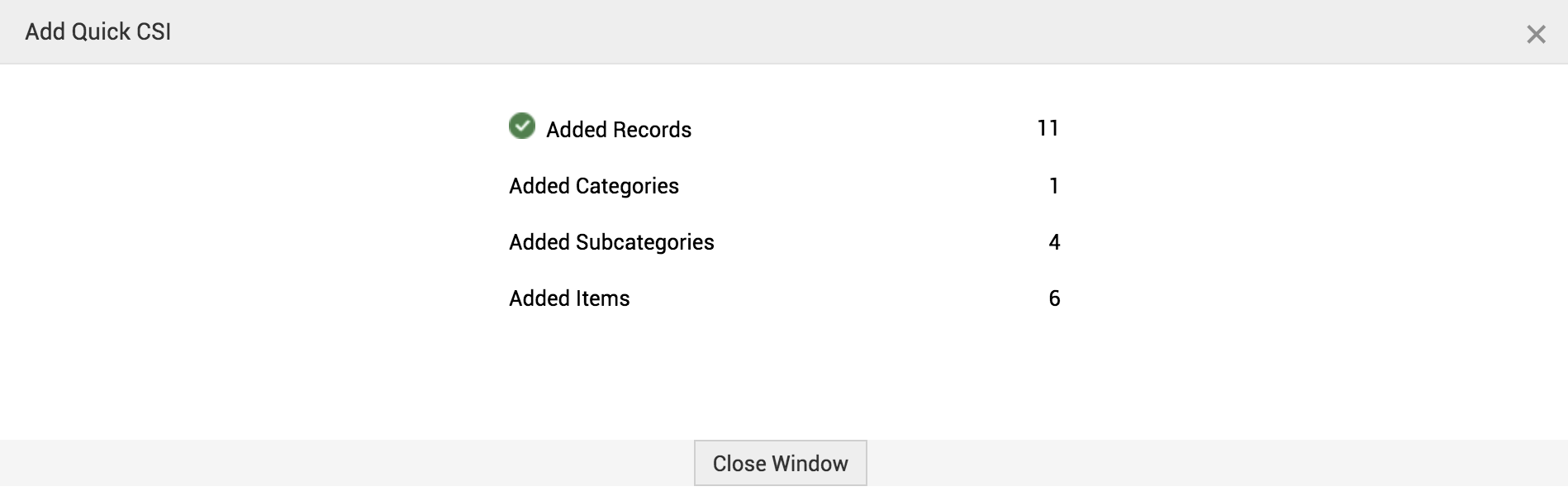
Task: Click the word Subcategories in the summary
Action: [644, 242]
